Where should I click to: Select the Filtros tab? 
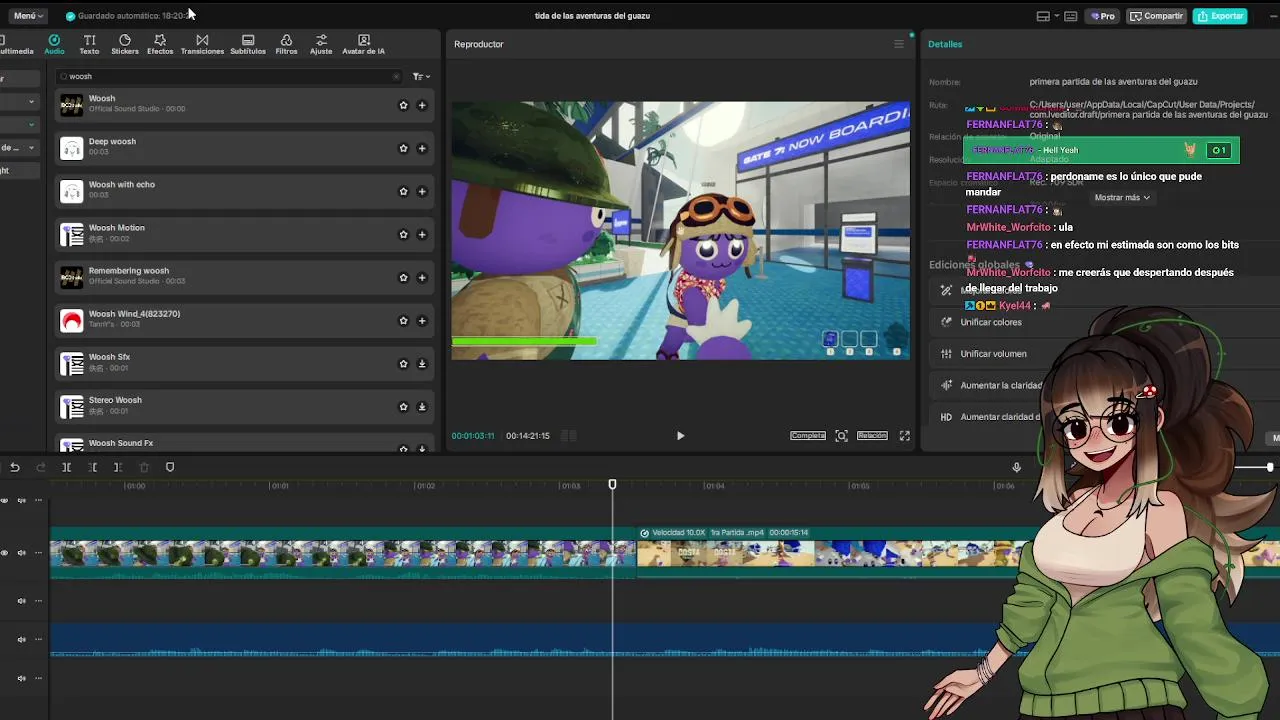point(286,44)
